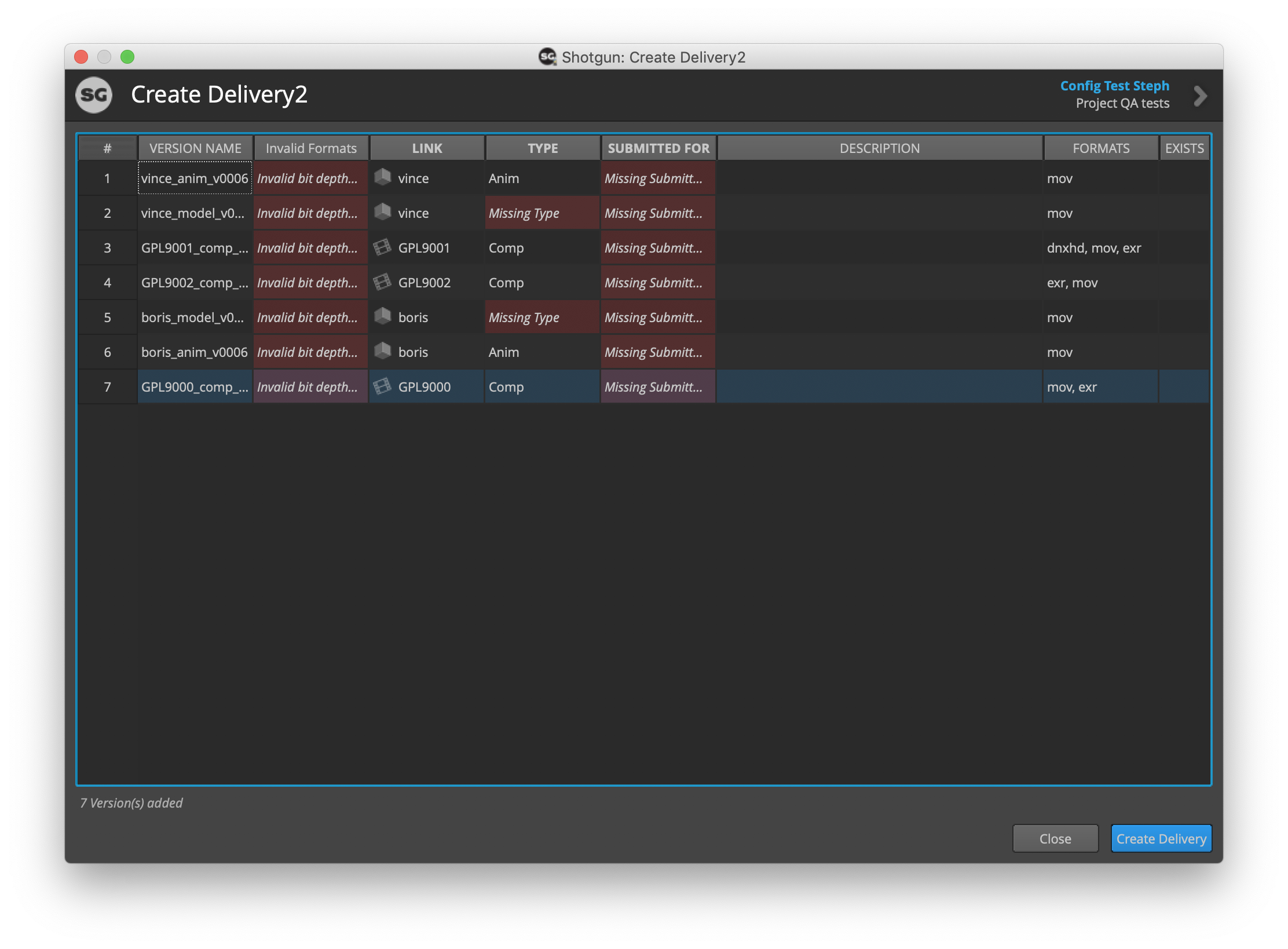Click the 'exr, mov' formats cell

(x=1101, y=282)
